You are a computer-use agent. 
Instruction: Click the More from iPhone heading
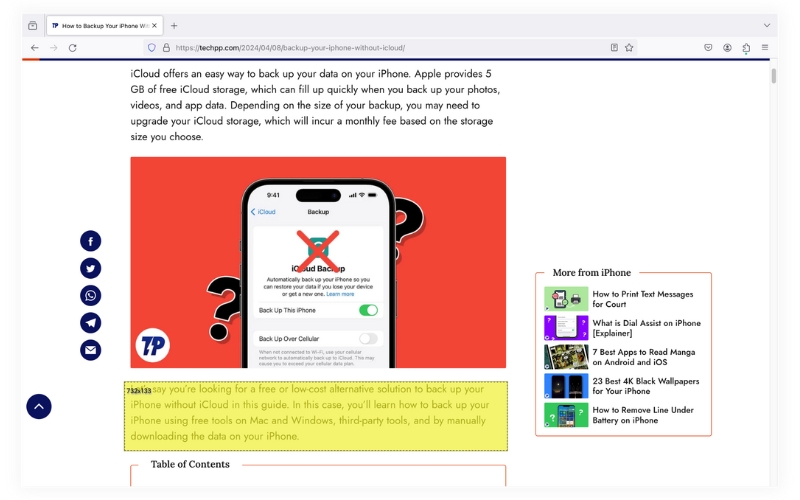click(591, 272)
